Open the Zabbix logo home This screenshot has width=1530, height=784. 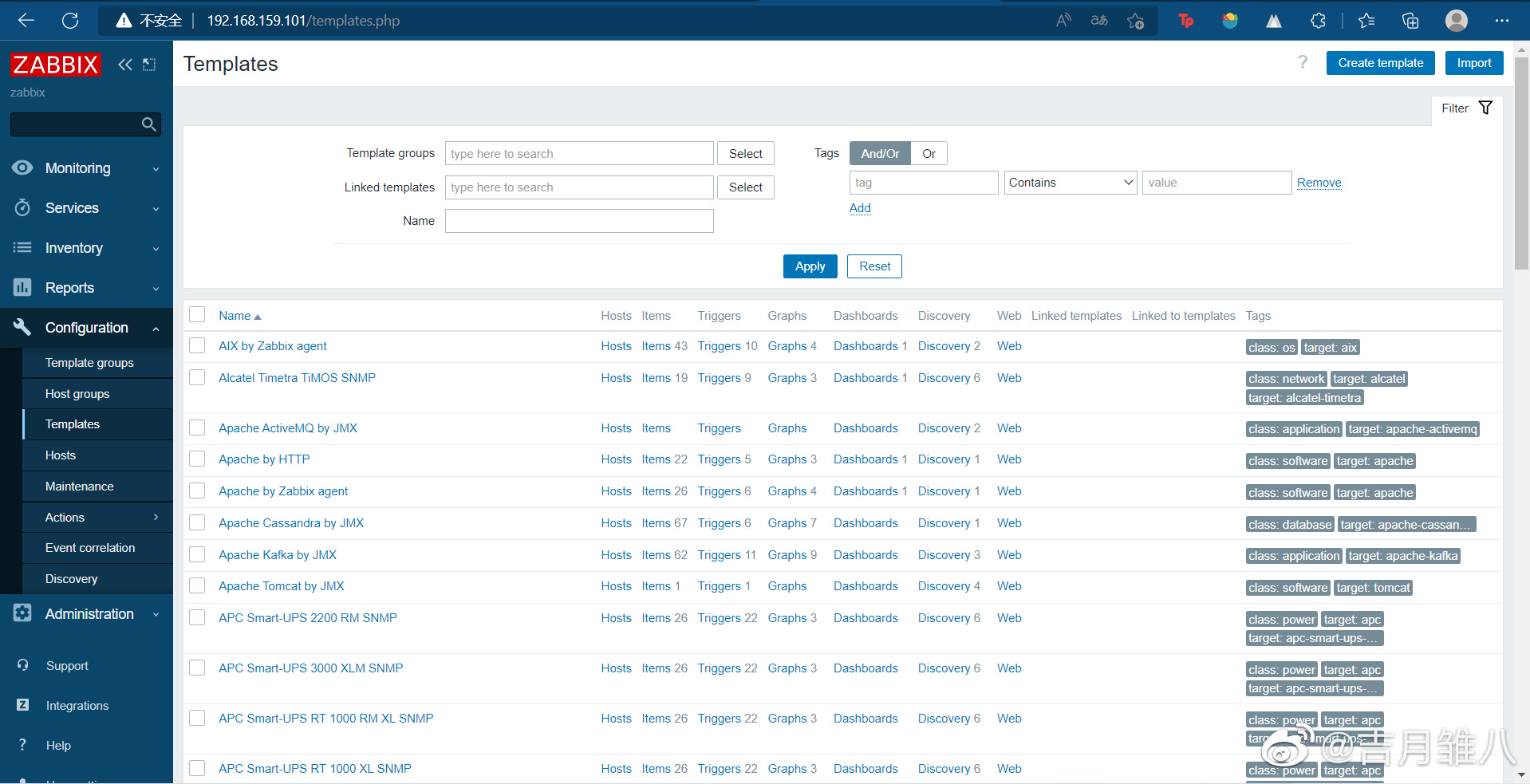(56, 65)
